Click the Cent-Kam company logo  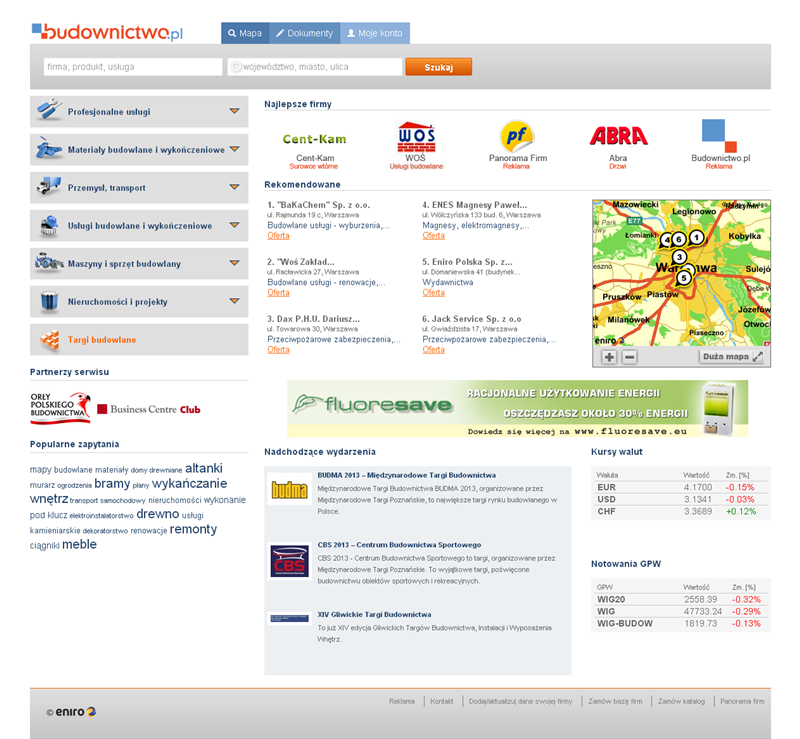tap(314, 139)
